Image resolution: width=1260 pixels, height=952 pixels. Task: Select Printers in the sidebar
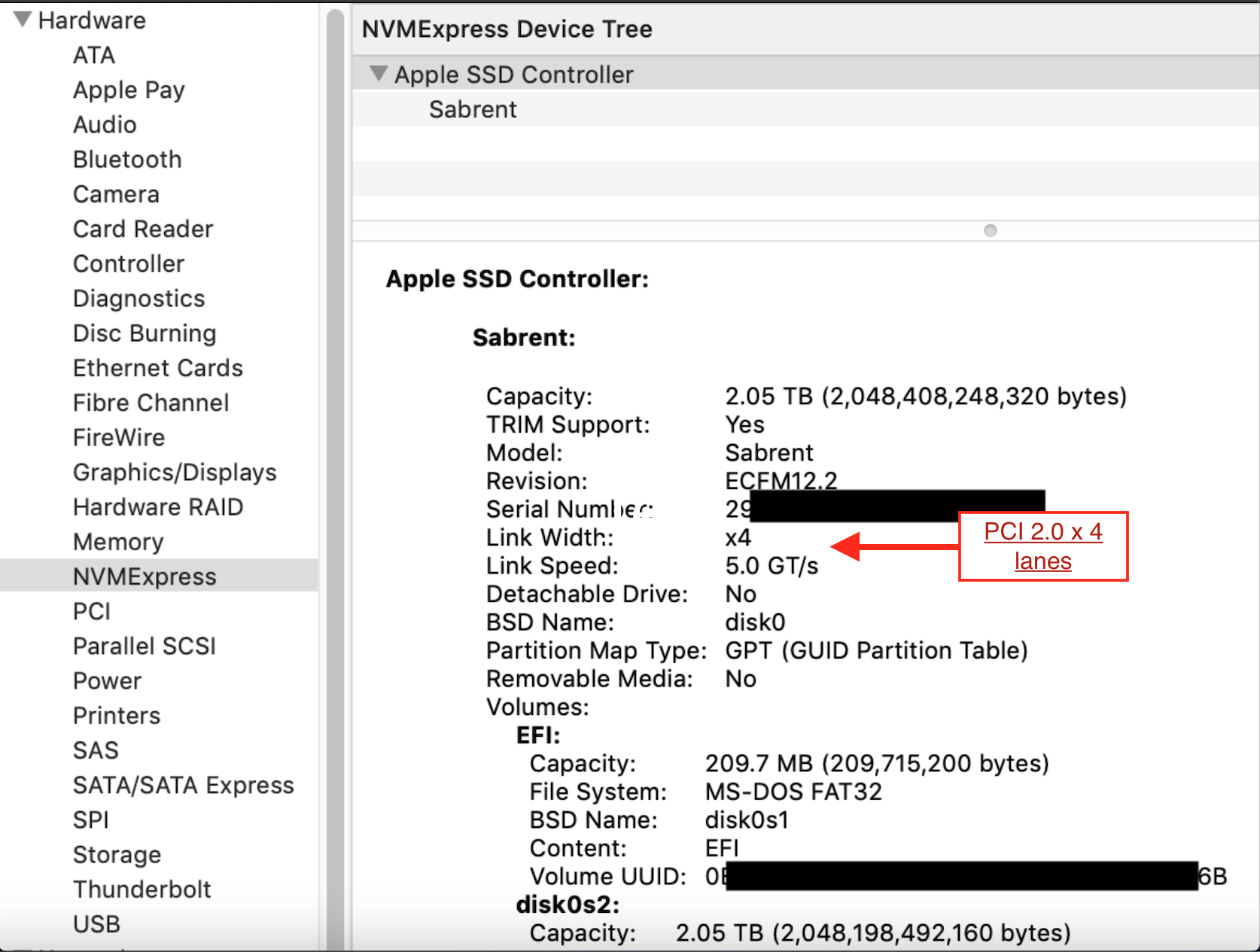(x=117, y=715)
